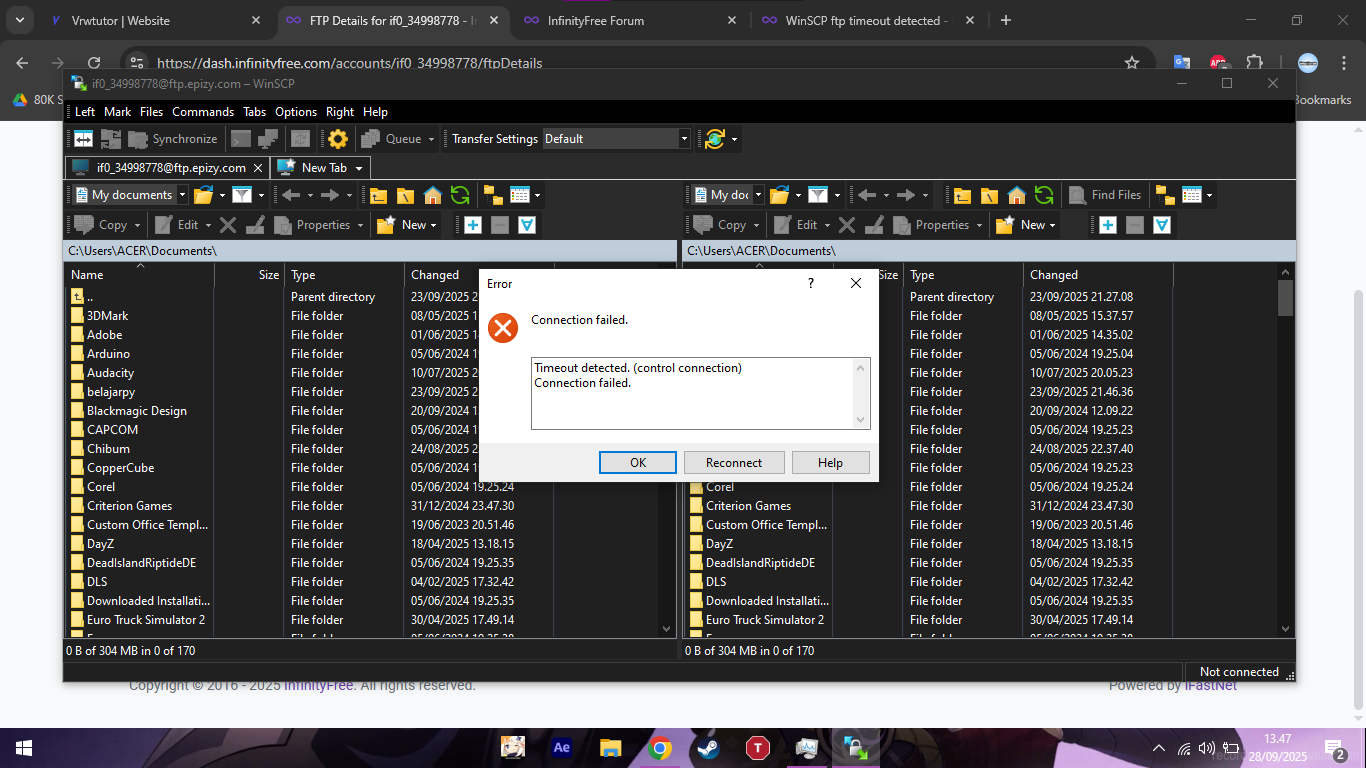Expand left panel New dropdown
Screen dimensions: 1366x768
433,225
